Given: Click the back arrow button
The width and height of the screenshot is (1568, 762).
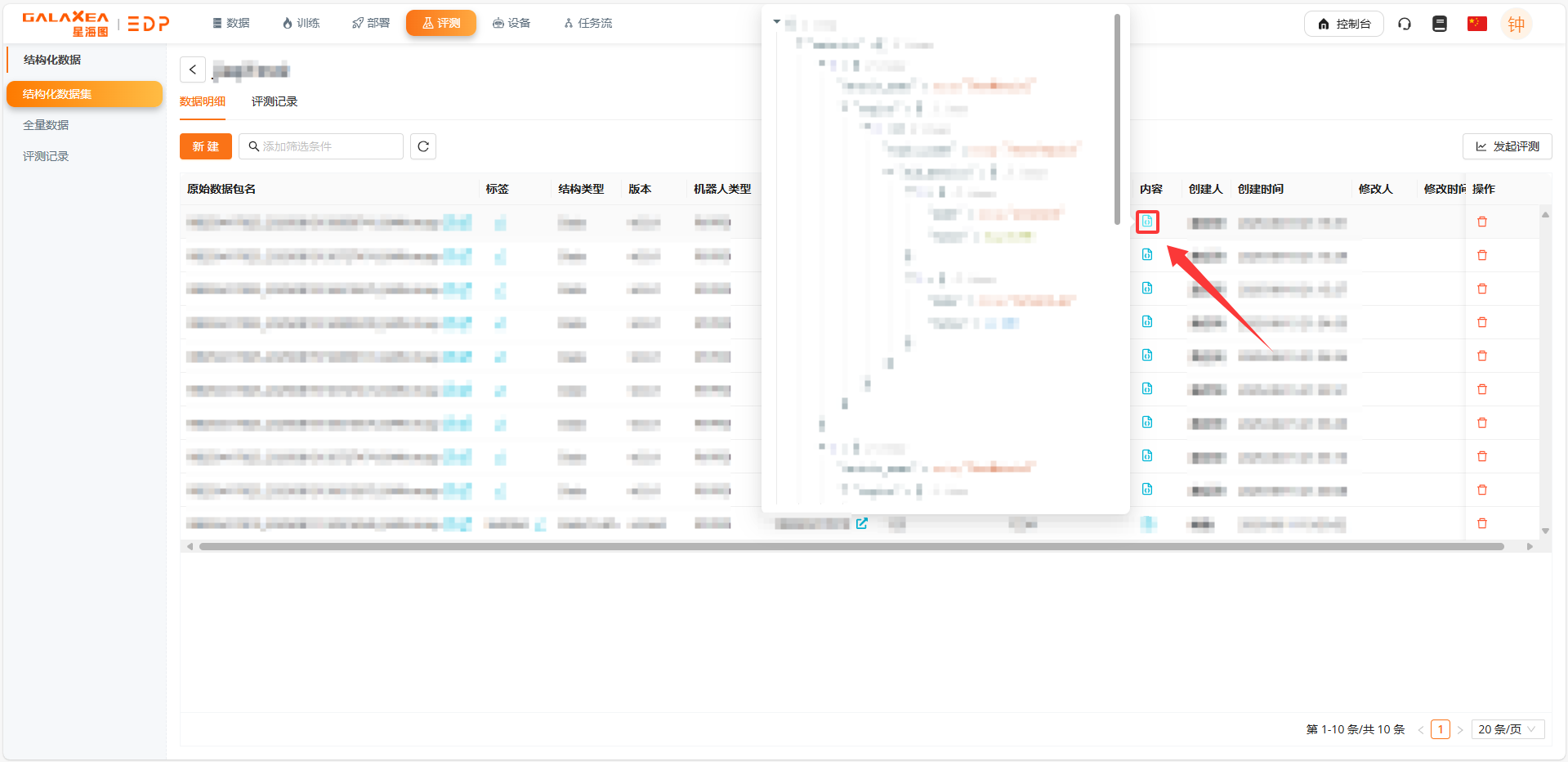Looking at the screenshot, I should pos(193,69).
